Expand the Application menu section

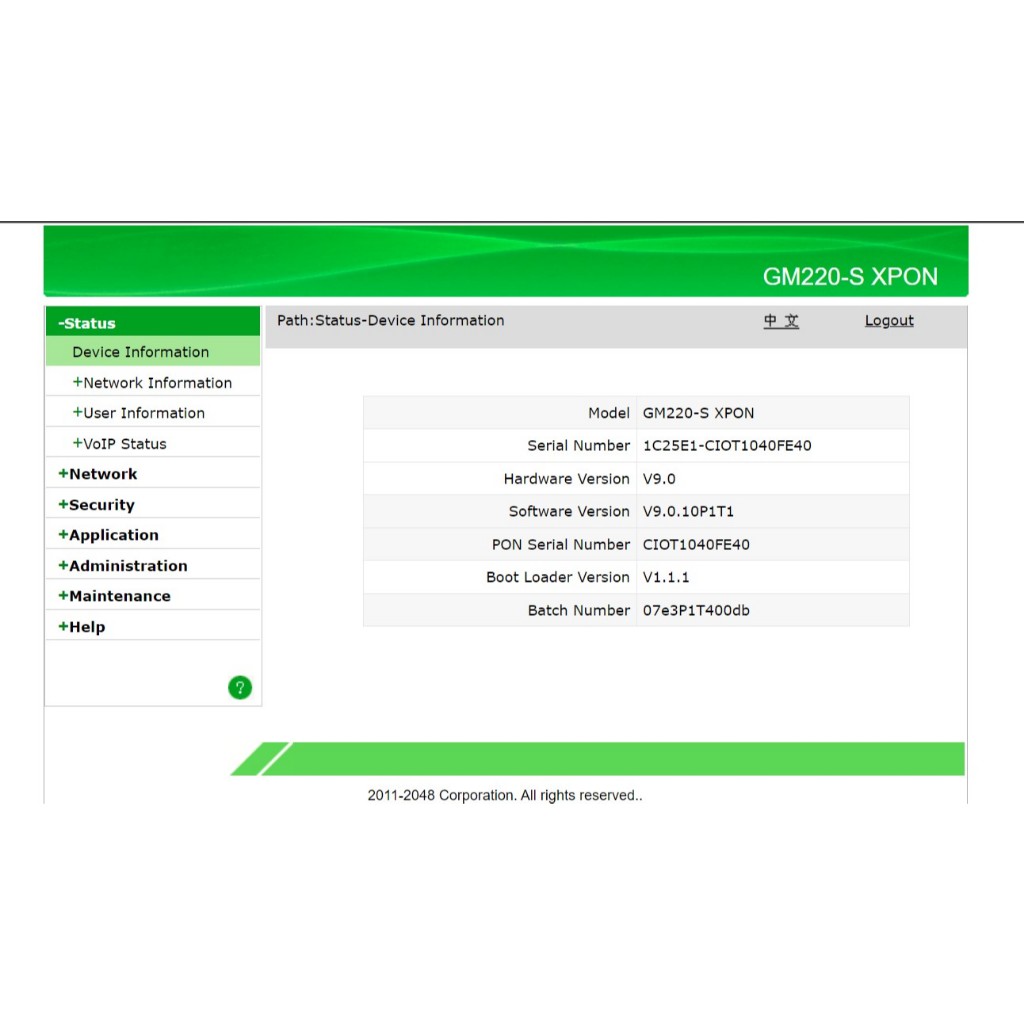[x=108, y=535]
